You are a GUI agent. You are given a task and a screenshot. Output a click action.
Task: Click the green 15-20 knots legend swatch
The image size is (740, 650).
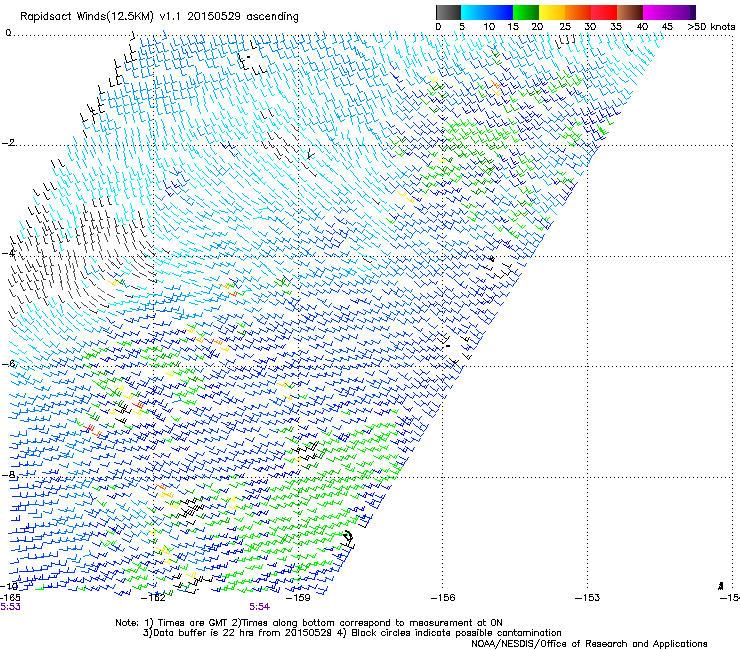(x=526, y=12)
